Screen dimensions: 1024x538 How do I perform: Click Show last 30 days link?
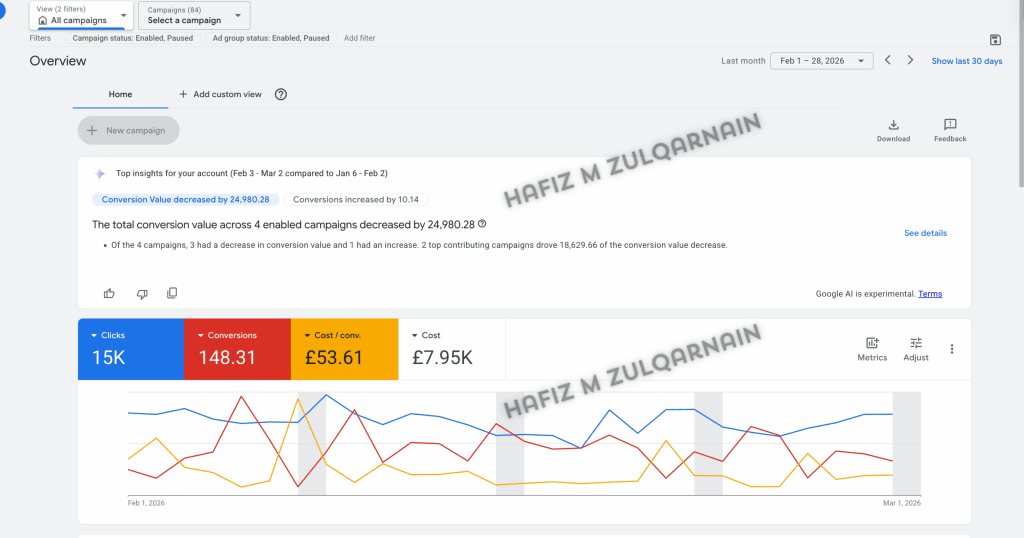[x=966, y=61]
